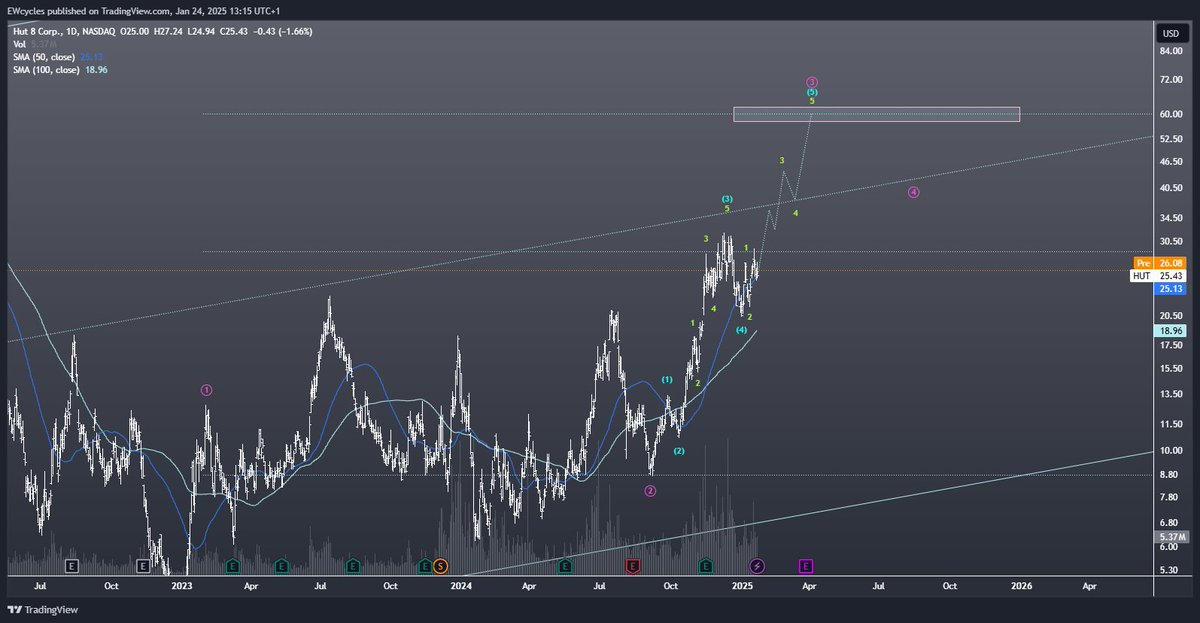The width and height of the screenshot is (1200, 623).
Task: Click the 18.96 SMA price tag
Action: coord(1170,330)
